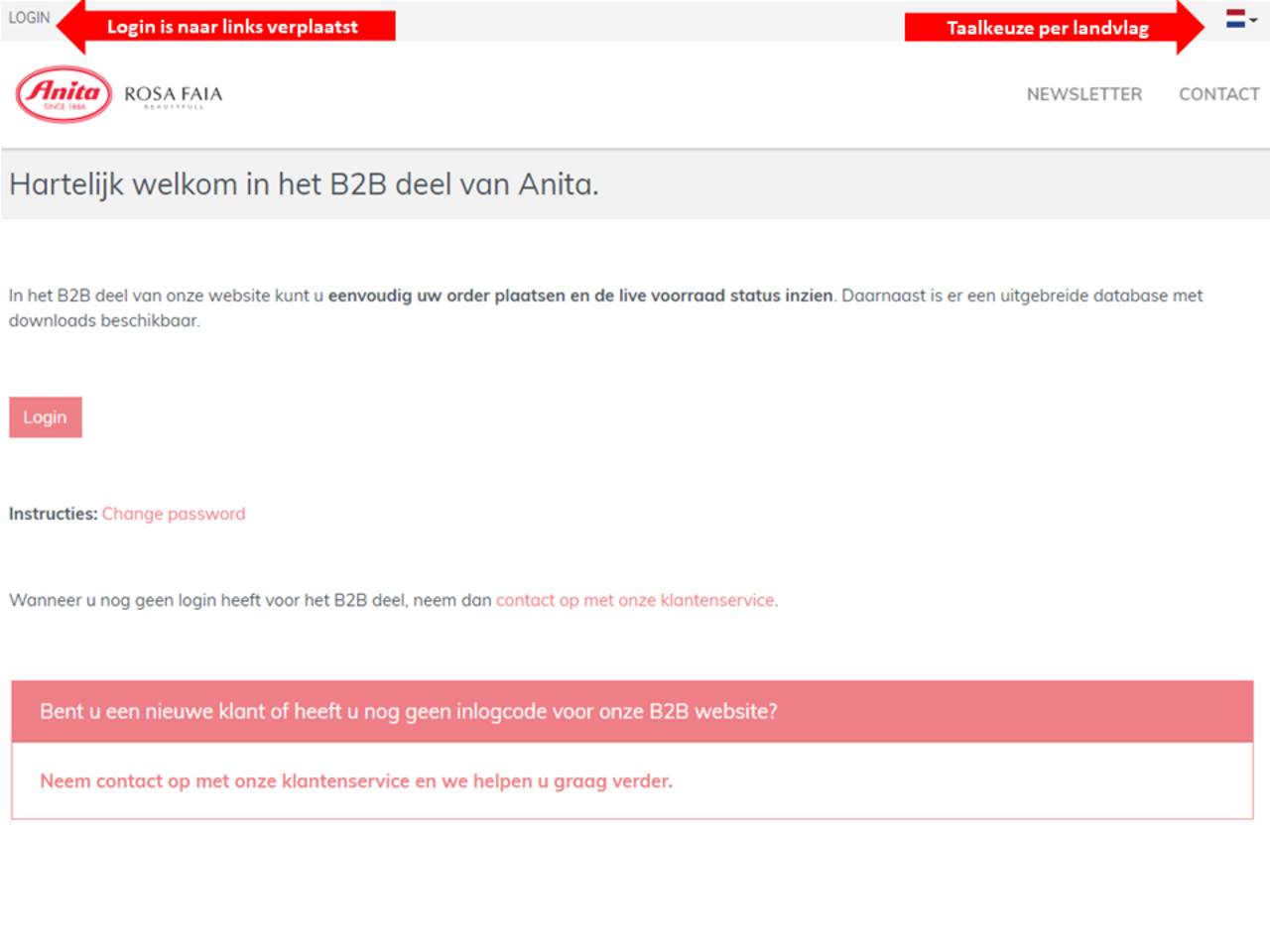The image size is (1270, 952).
Task: Click the Rosa Faia brand logo
Action: 174,95
